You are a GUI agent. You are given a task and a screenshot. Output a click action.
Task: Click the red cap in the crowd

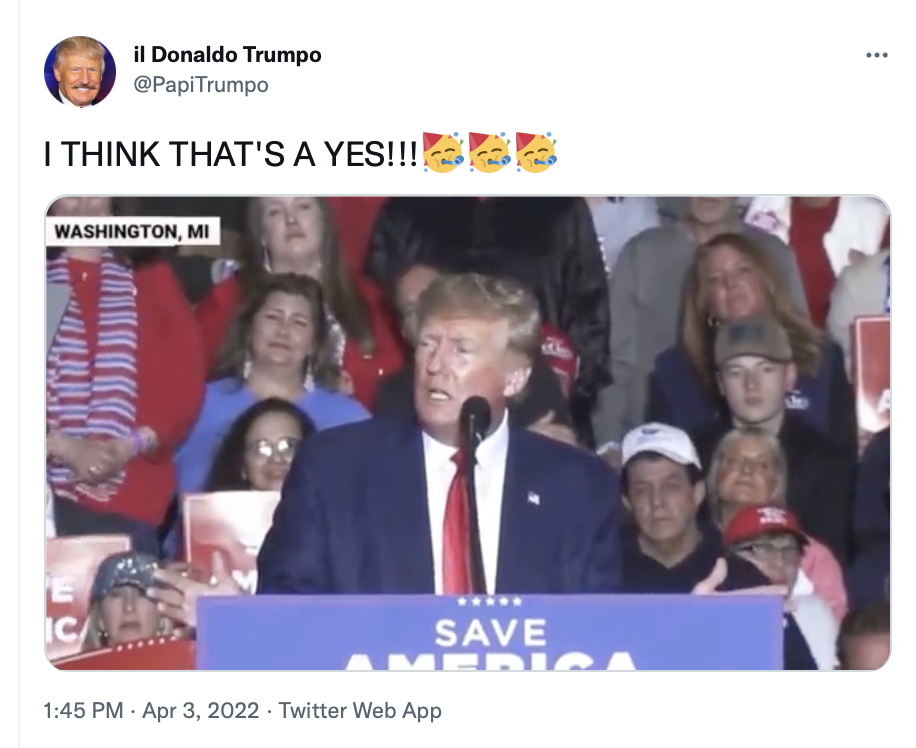pyautogui.click(x=764, y=525)
